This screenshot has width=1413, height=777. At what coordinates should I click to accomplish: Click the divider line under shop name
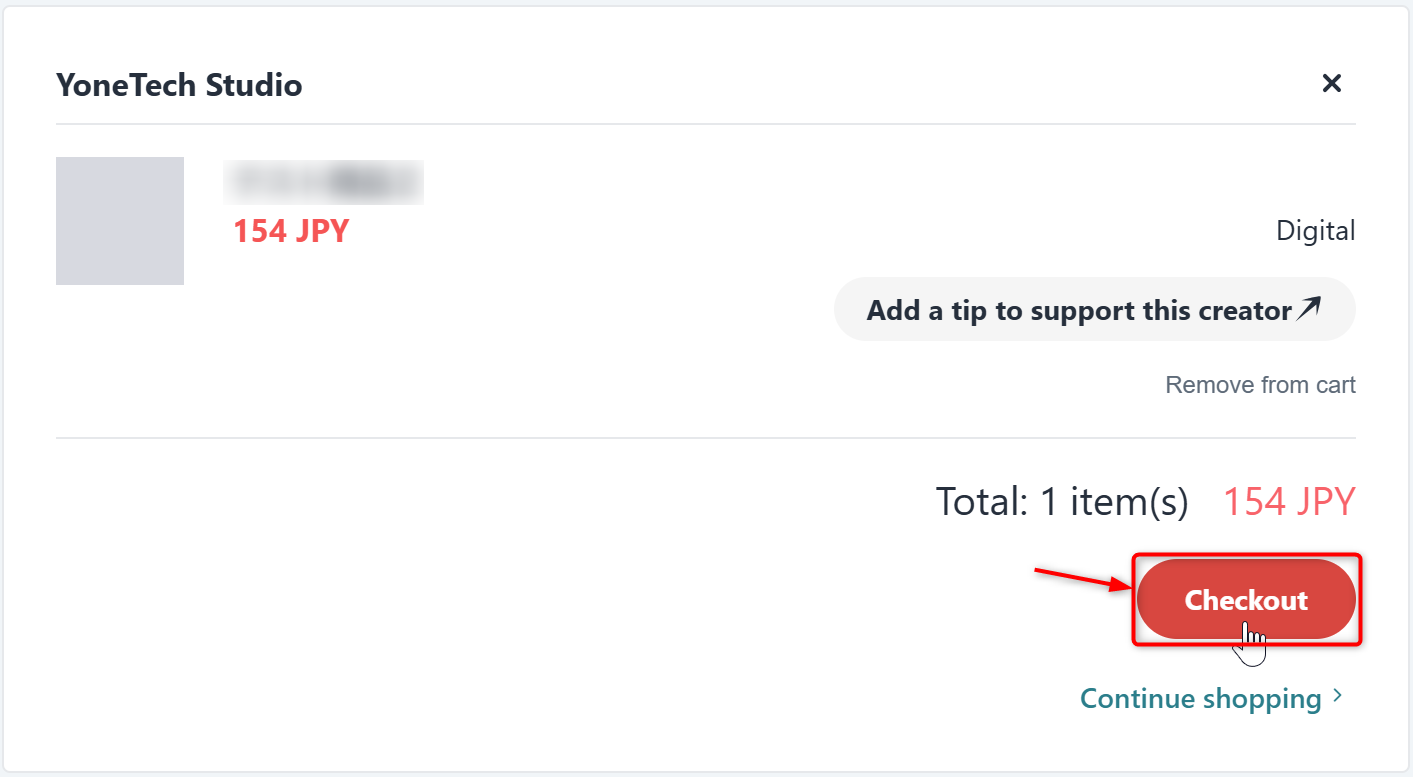(x=700, y=124)
